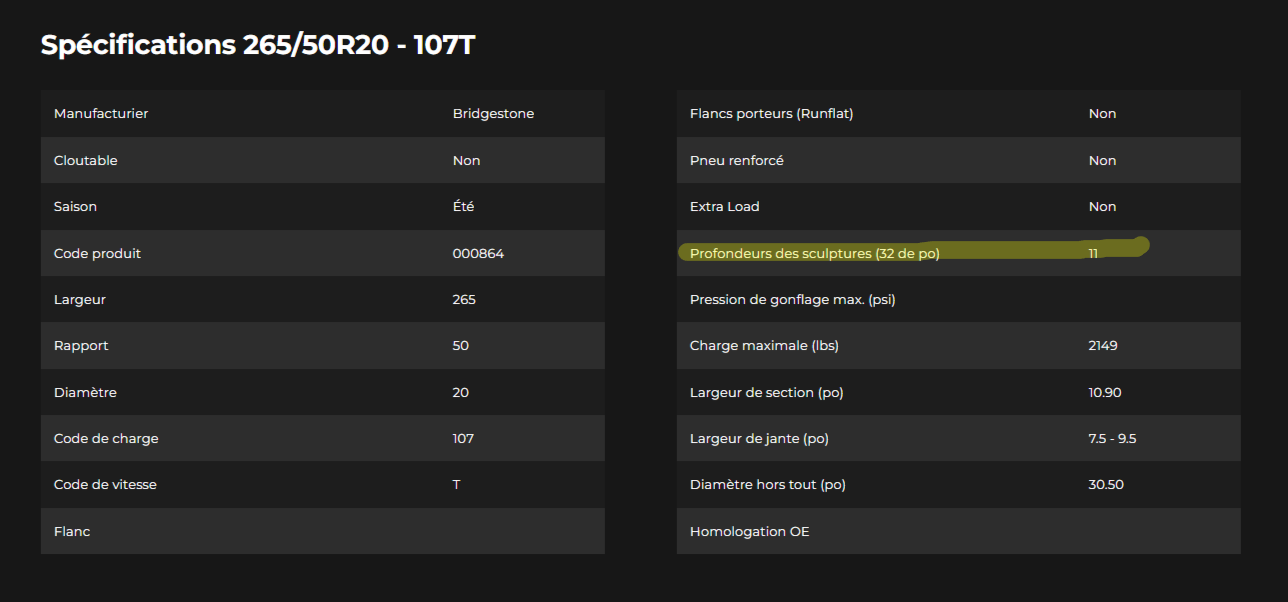
Task: Select the Charge maximale value 2149
Action: coord(1103,346)
